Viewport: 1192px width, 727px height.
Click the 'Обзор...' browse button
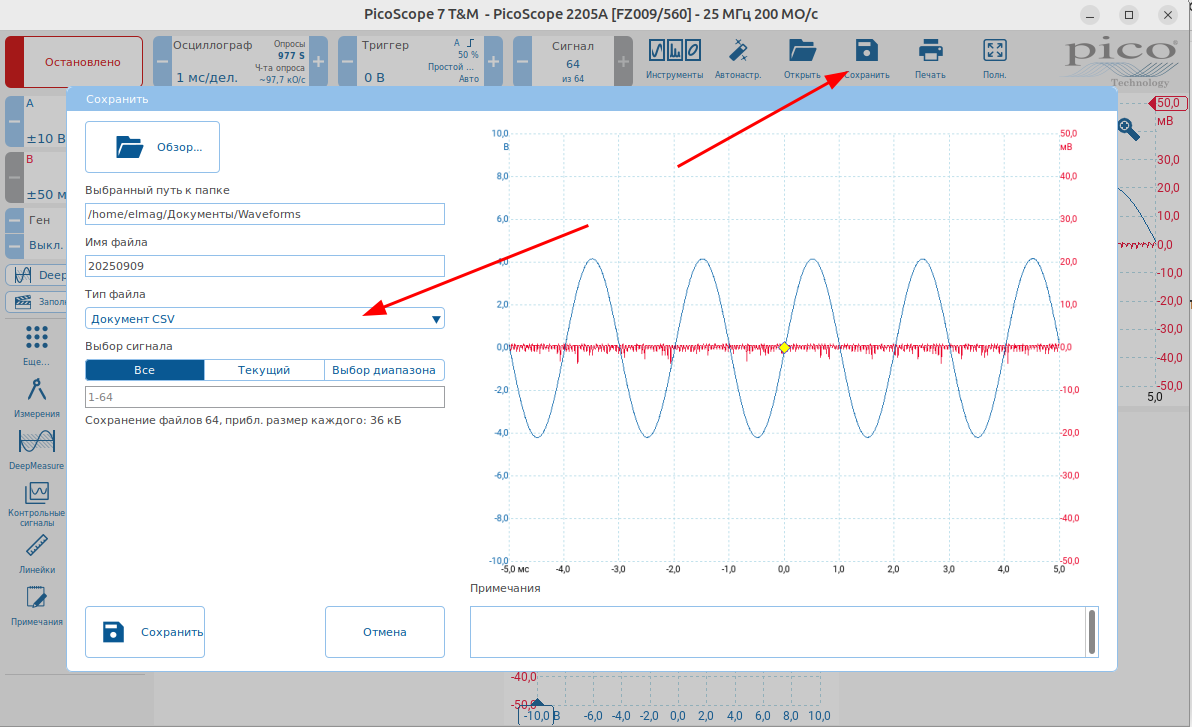coord(152,147)
